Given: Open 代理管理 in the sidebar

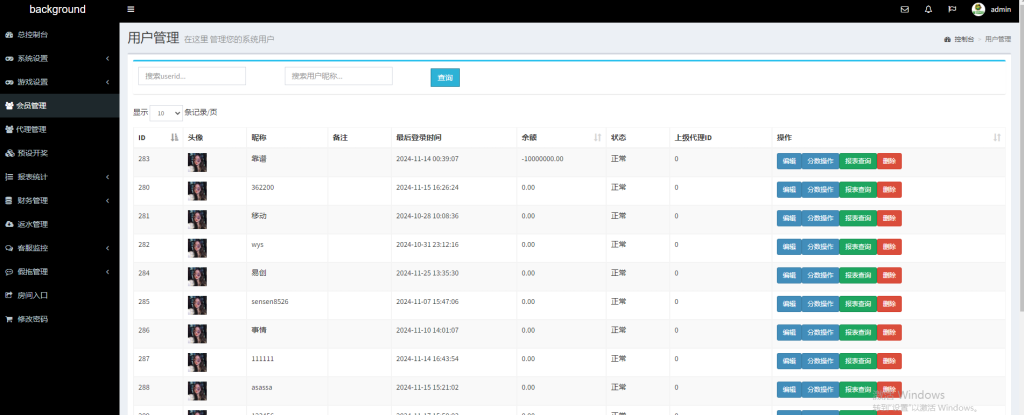Looking at the screenshot, I should click(x=32, y=129).
